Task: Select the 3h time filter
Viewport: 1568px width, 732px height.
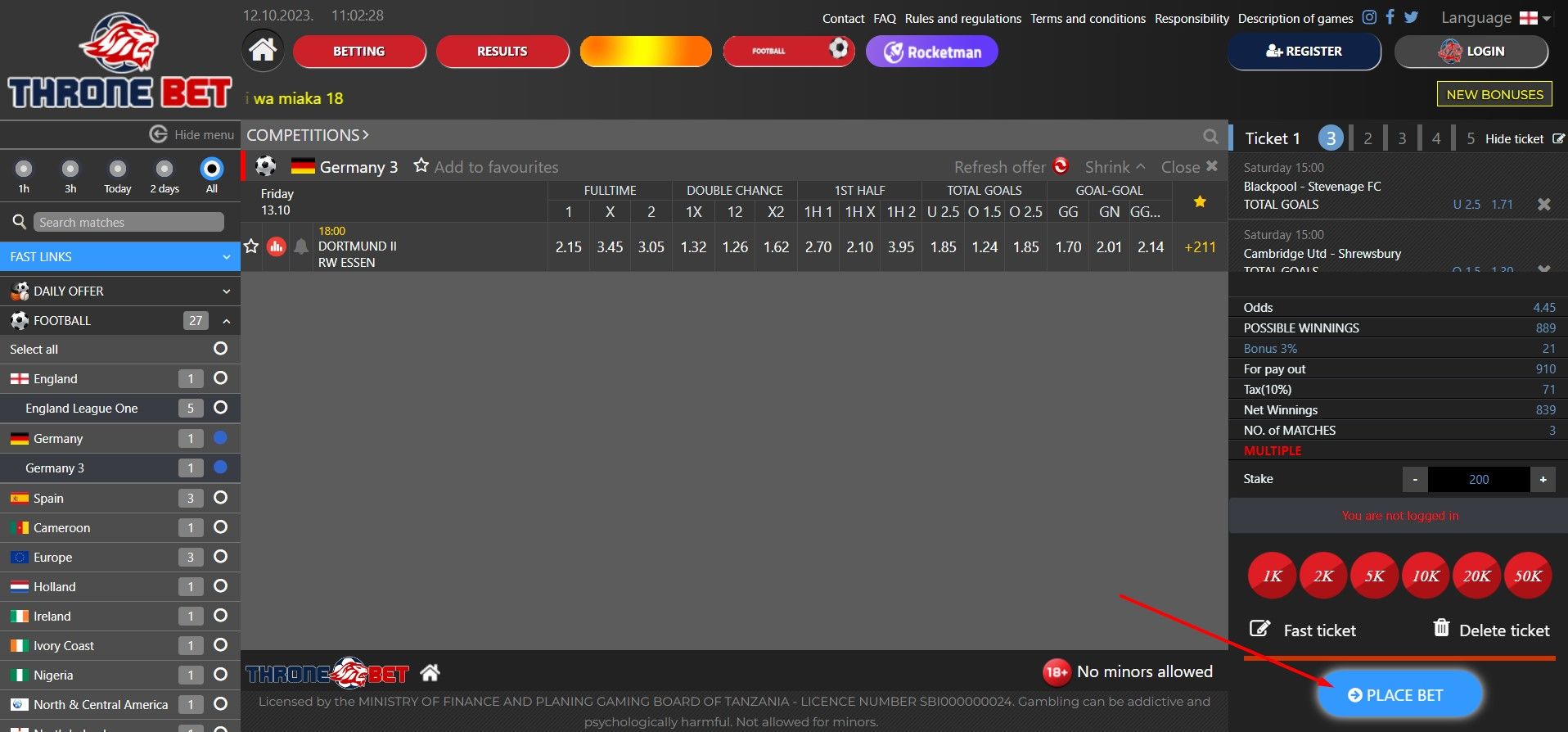Action: 70,169
